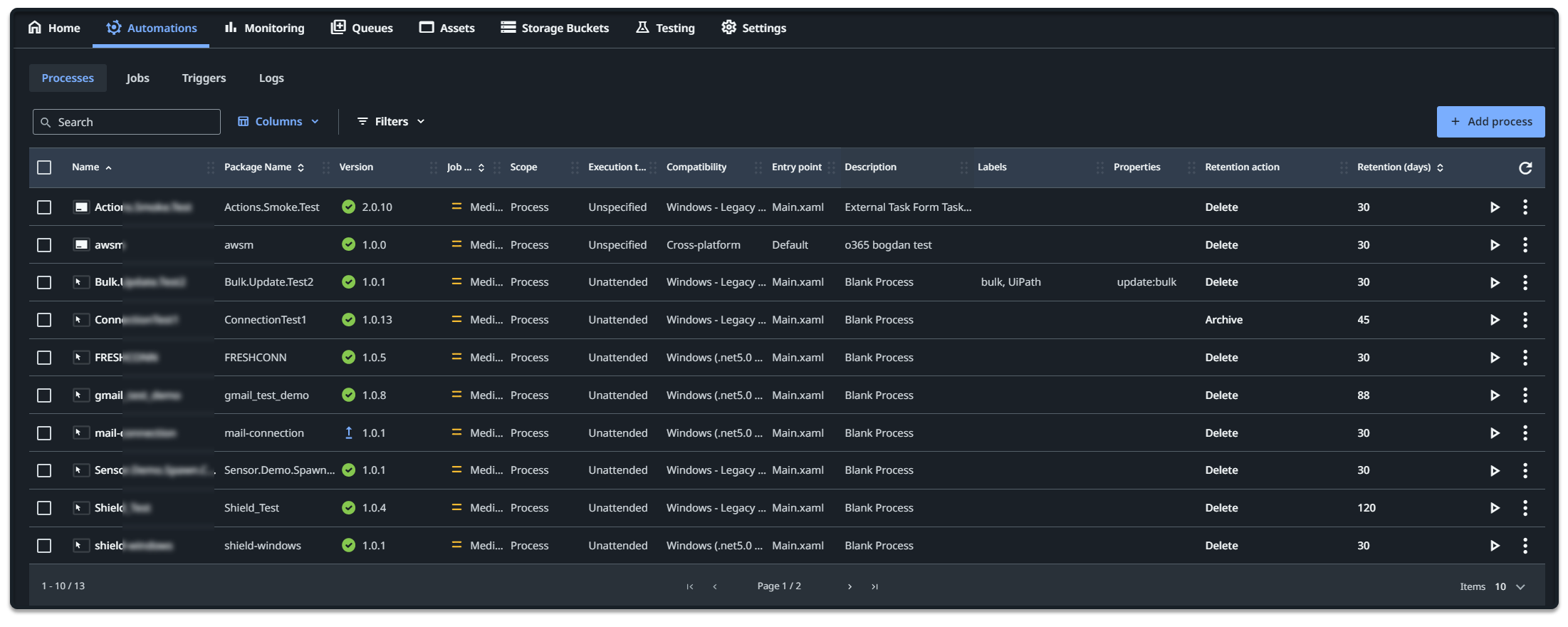
Task: Click the Version column header
Action: click(x=356, y=167)
